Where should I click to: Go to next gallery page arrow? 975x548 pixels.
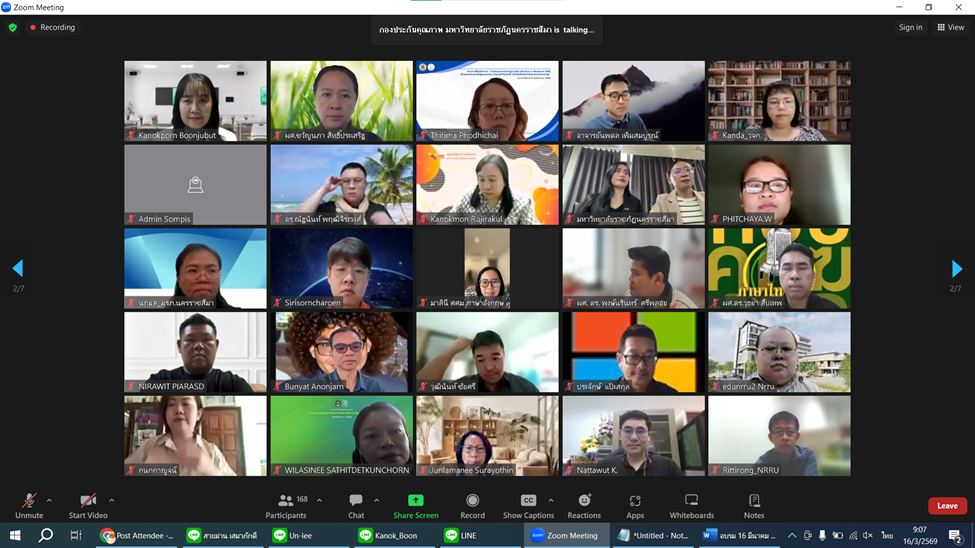[957, 269]
